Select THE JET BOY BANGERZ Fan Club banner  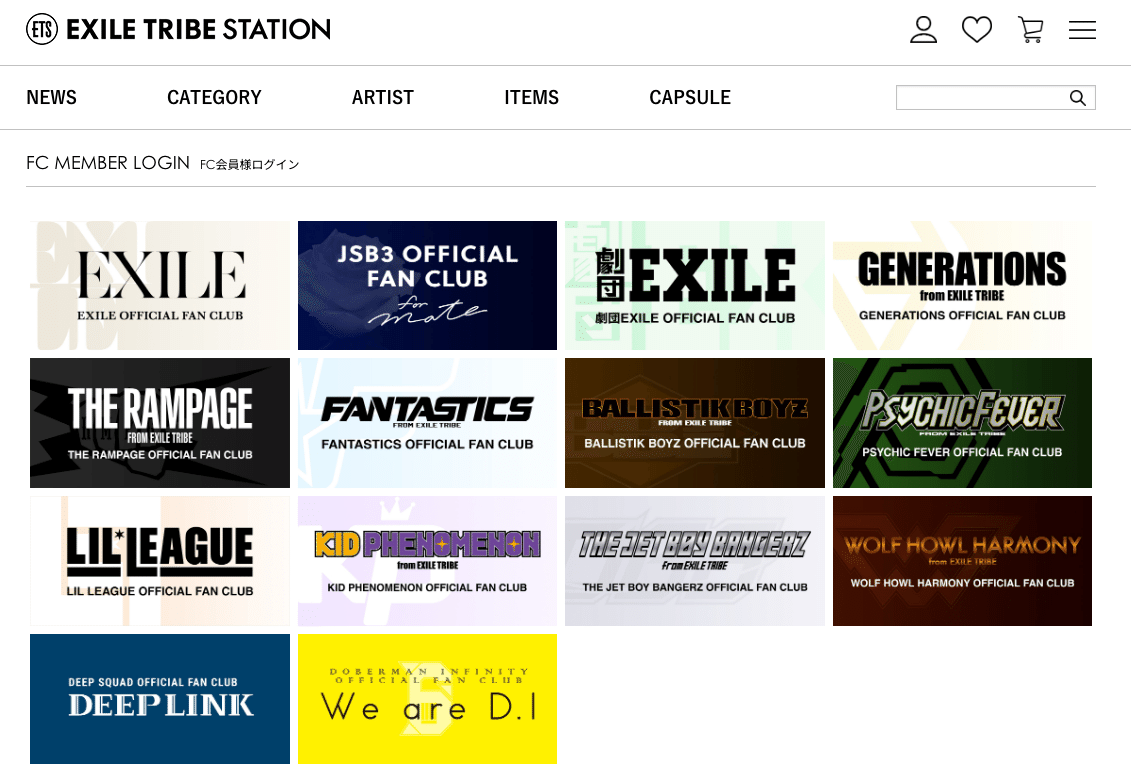[695, 561]
